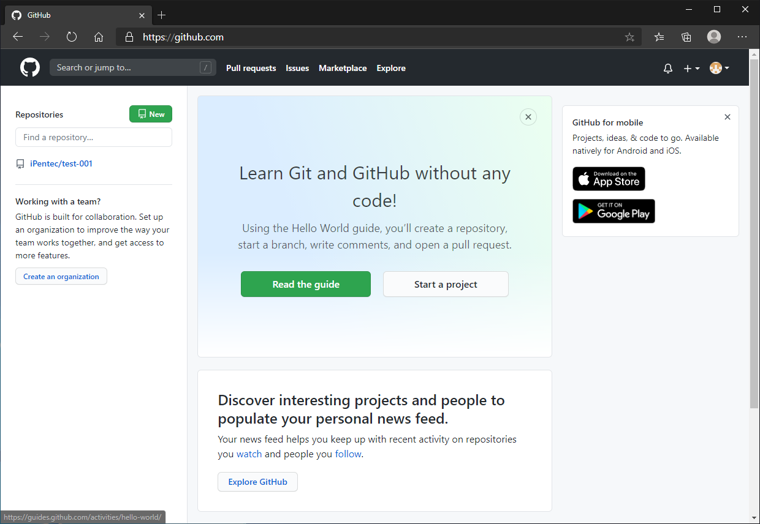
Task: Click the repository icon beside iPentec/test-001
Action: coord(20,164)
